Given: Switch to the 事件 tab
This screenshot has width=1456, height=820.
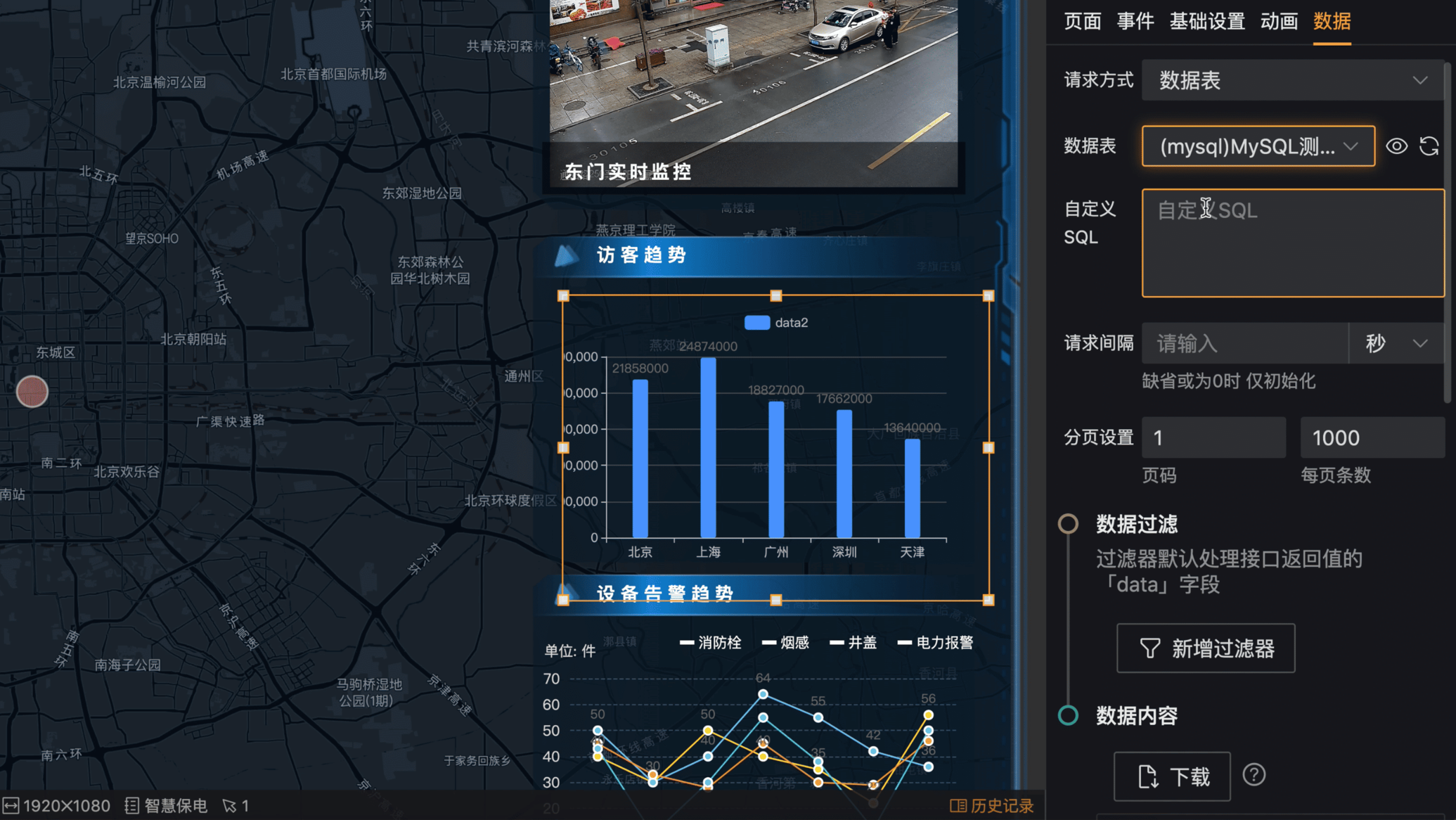Looking at the screenshot, I should click(x=1135, y=21).
